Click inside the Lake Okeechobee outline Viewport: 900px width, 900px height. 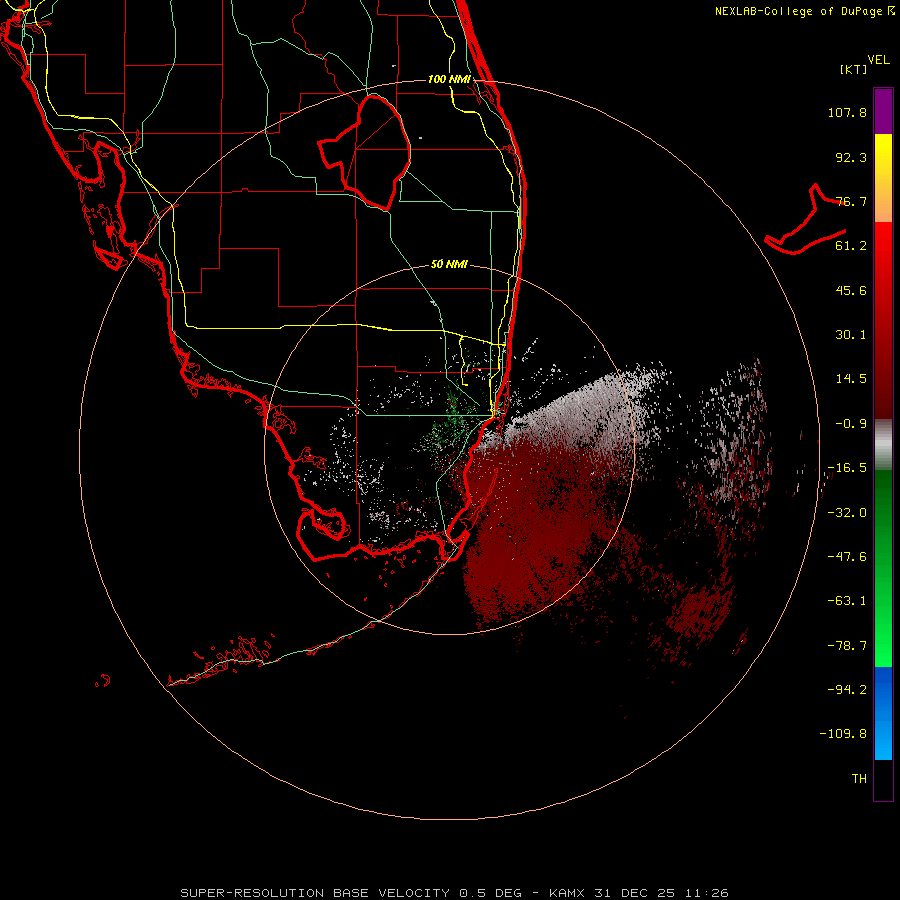point(373,152)
